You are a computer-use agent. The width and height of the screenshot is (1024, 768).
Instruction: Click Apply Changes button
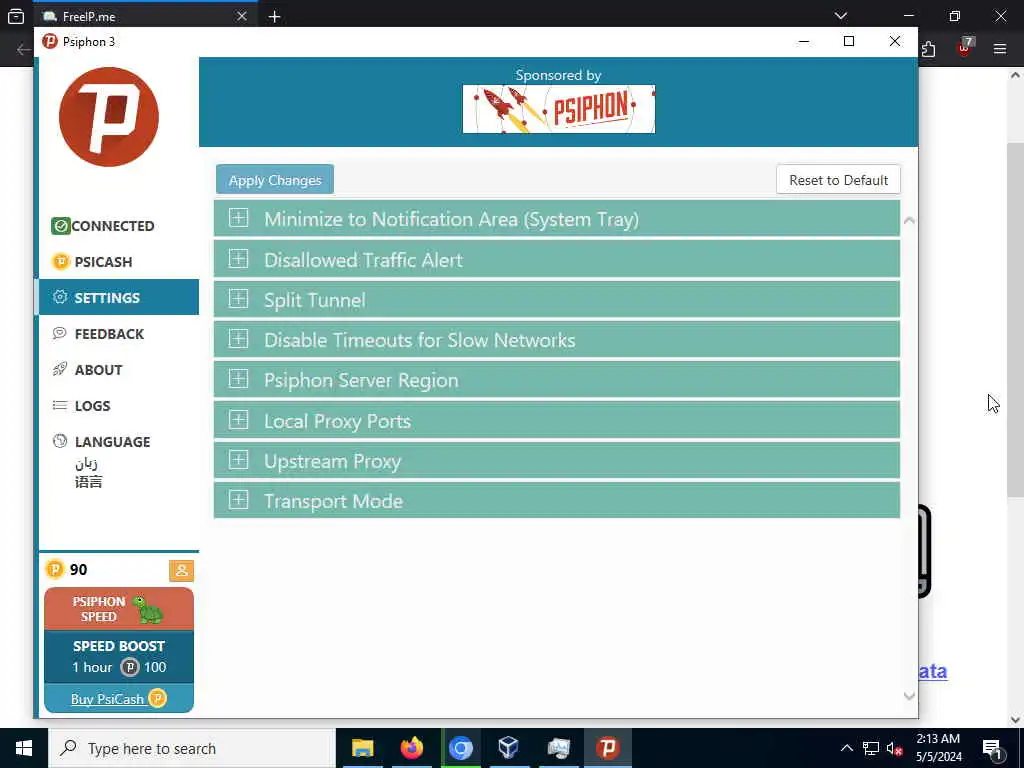275,180
